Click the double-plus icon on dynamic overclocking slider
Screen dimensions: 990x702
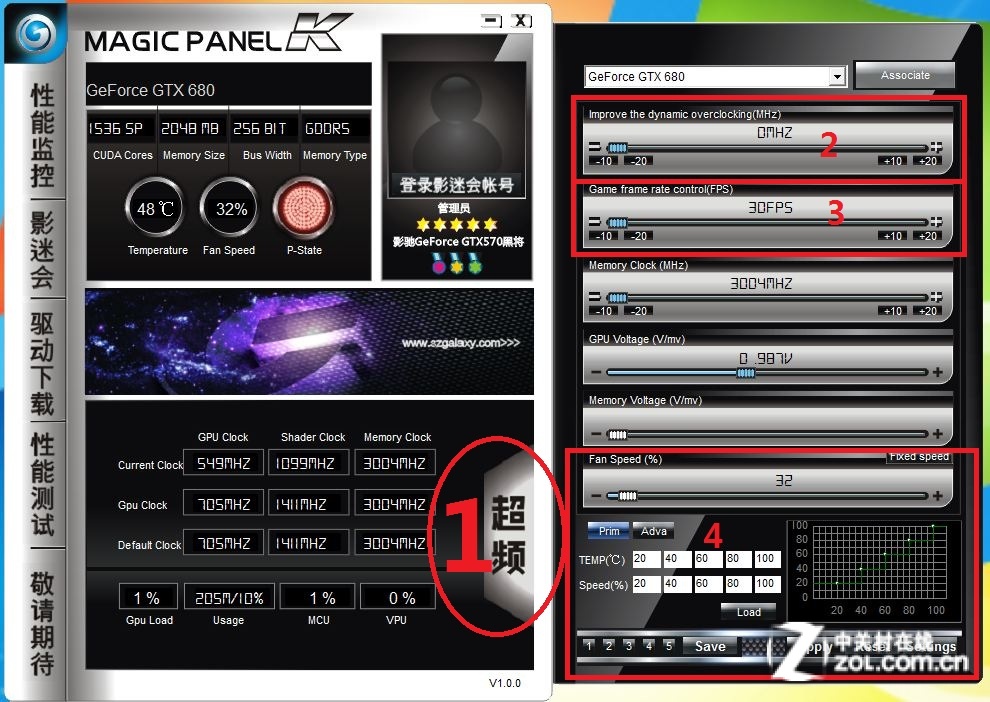tap(936, 147)
